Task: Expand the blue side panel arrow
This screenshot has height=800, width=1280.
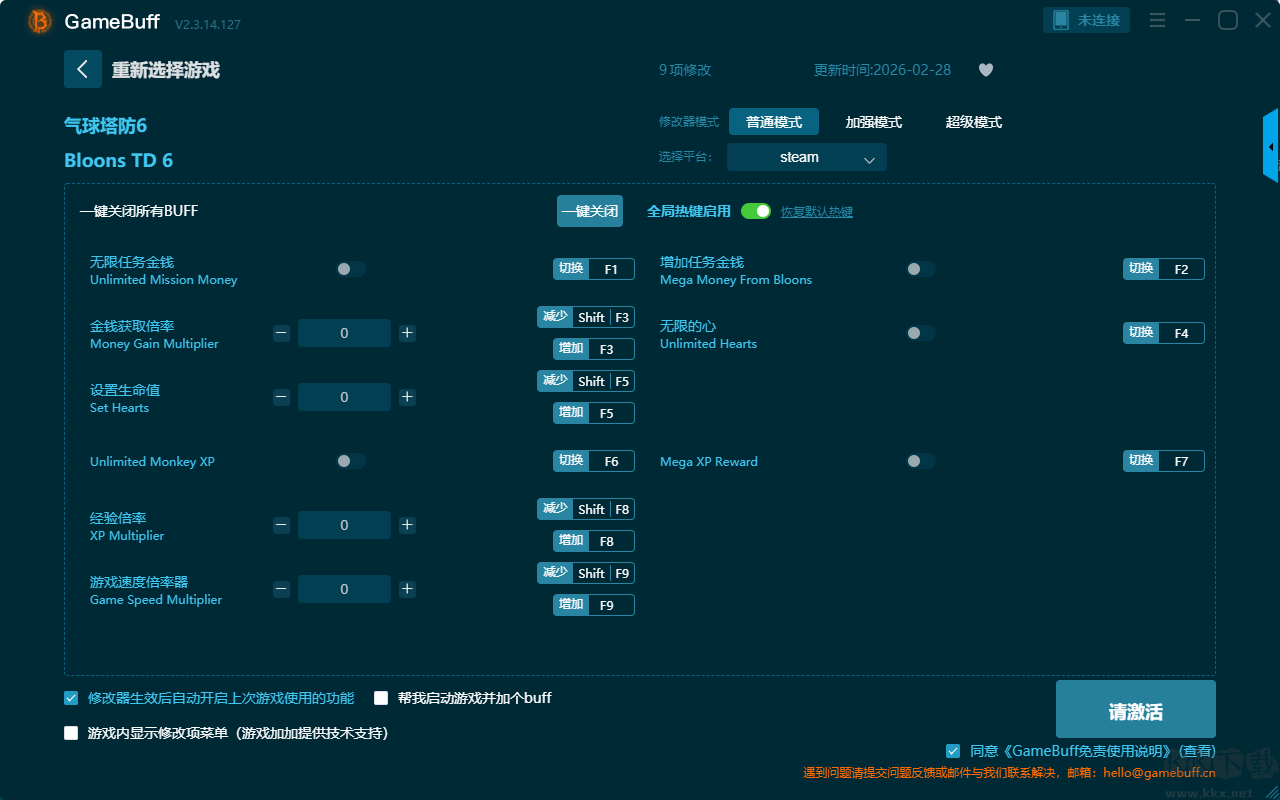Action: pos(1271,147)
